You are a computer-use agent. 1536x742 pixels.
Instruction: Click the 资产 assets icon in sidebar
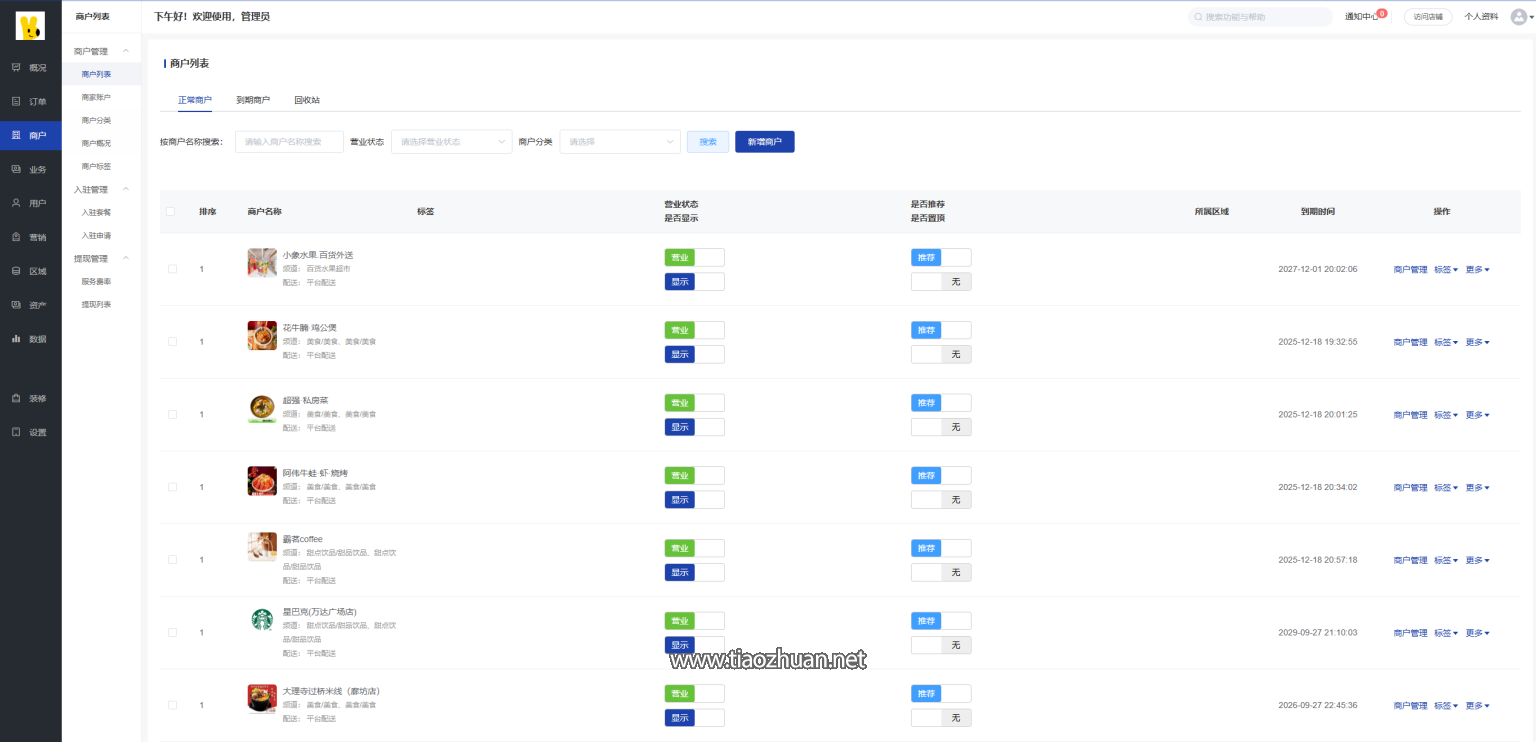point(16,305)
